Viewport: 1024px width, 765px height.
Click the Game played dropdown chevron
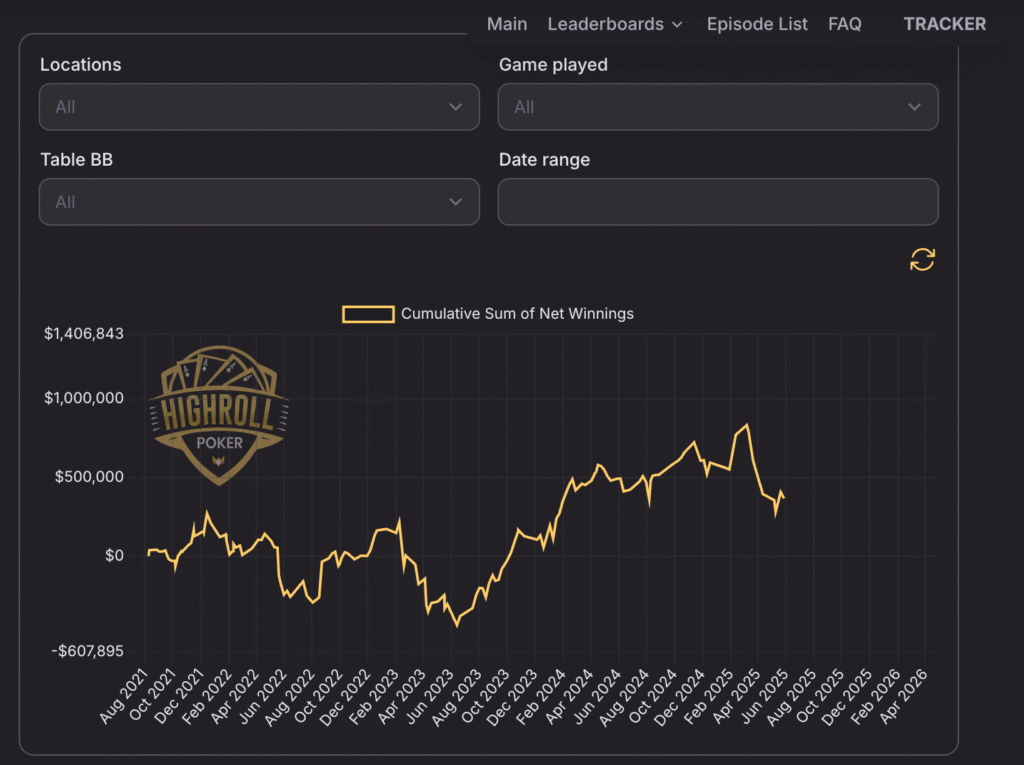[914, 107]
